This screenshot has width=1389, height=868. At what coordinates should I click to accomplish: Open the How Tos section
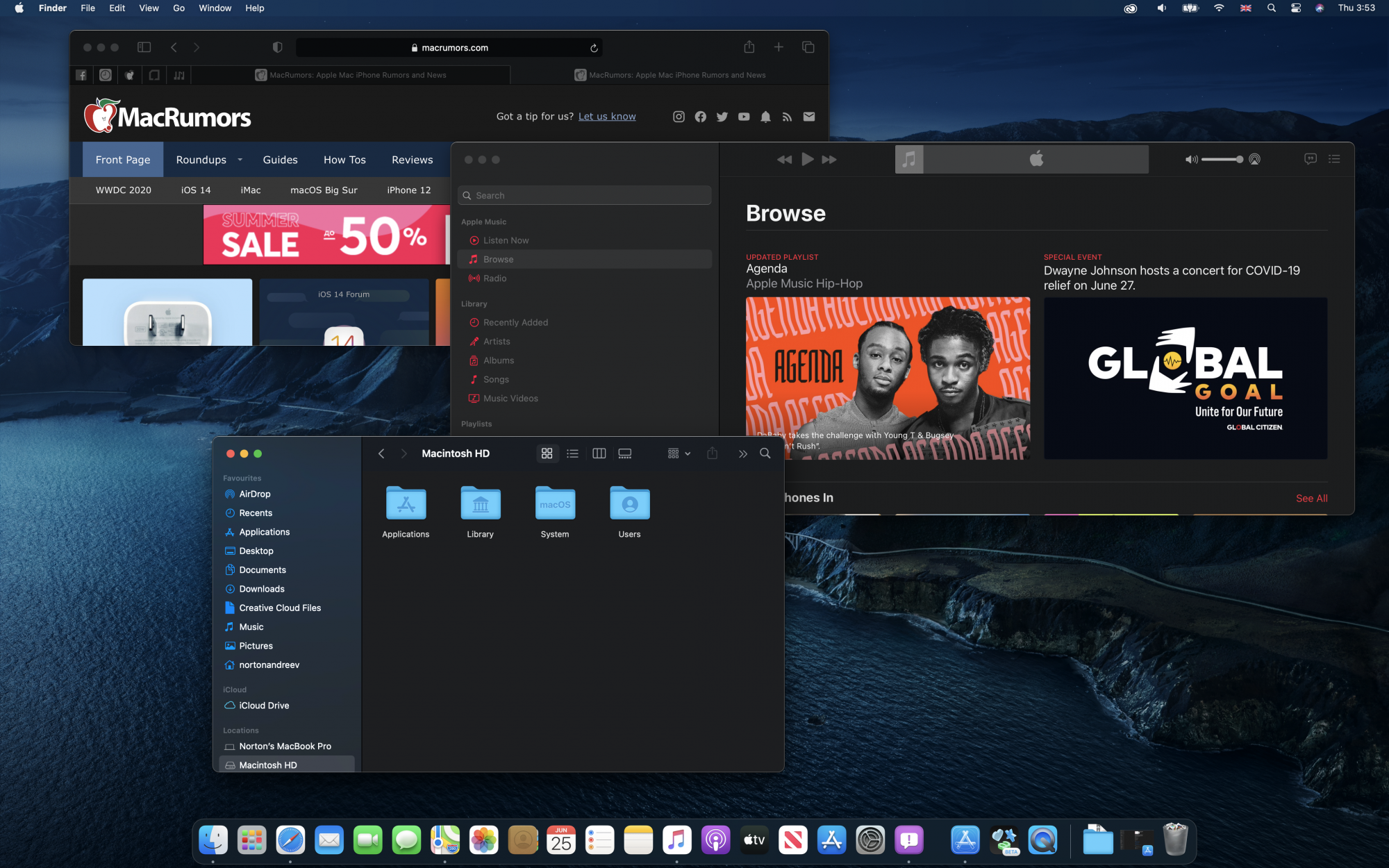tap(344, 160)
